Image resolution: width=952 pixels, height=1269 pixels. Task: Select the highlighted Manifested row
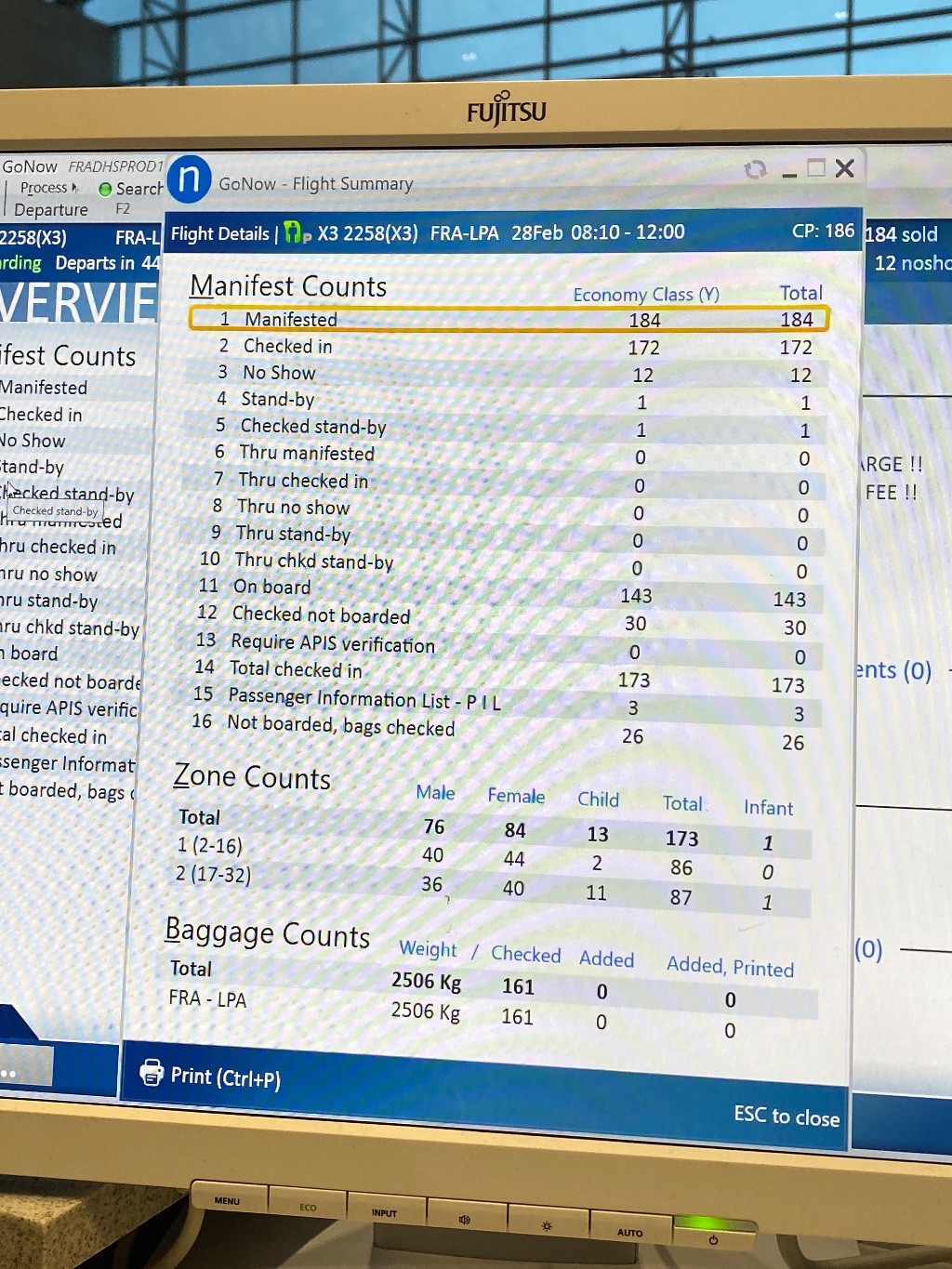[508, 319]
